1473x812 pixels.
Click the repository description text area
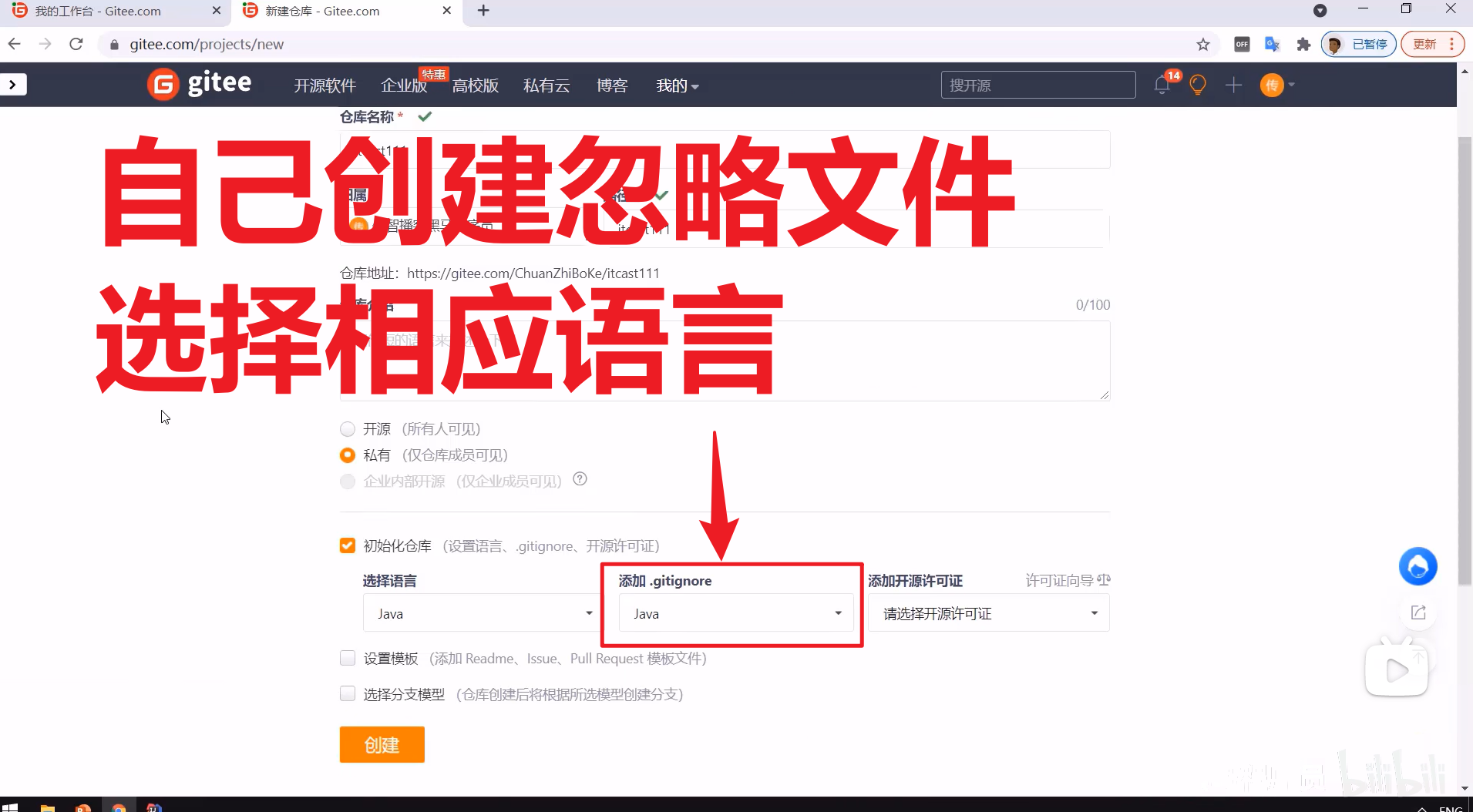point(725,361)
